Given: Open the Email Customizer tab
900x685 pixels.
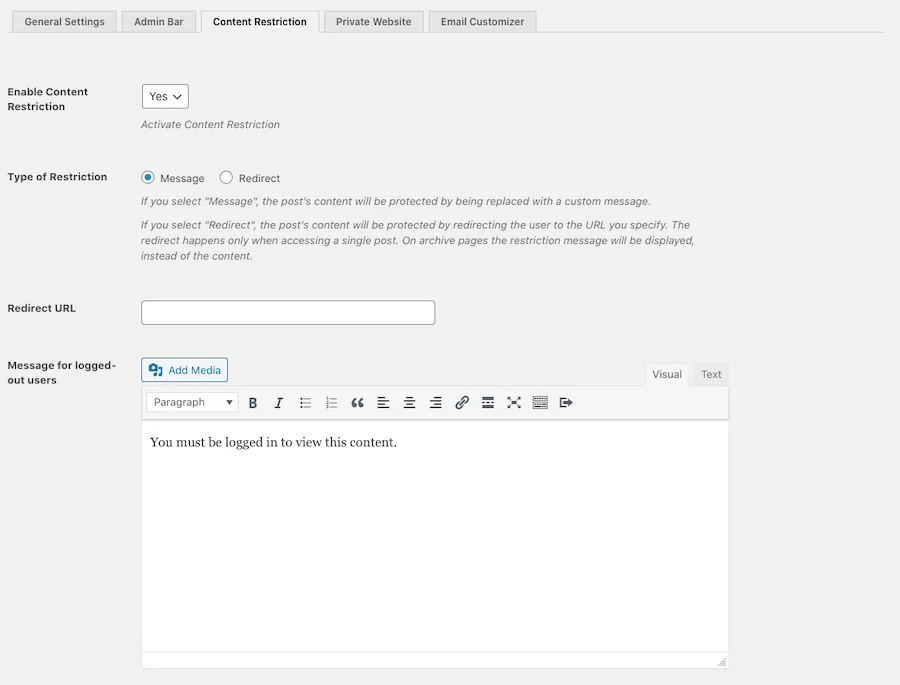Looking at the screenshot, I should coord(482,22).
